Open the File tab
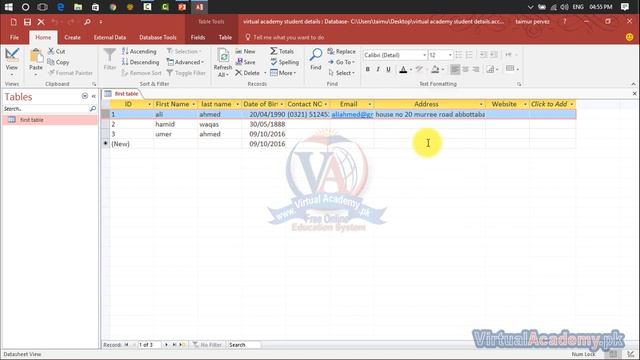The width and height of the screenshot is (640, 360). (x=14, y=37)
